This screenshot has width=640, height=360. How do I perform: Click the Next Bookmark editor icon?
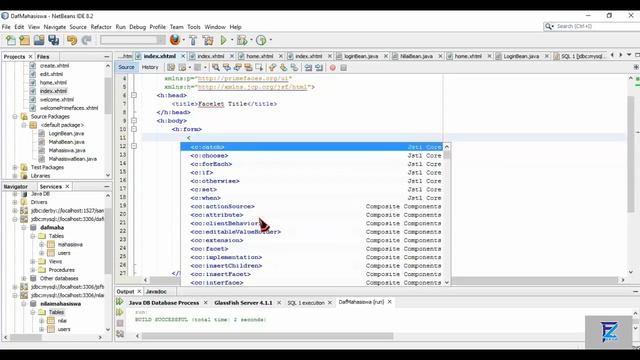[283, 67]
